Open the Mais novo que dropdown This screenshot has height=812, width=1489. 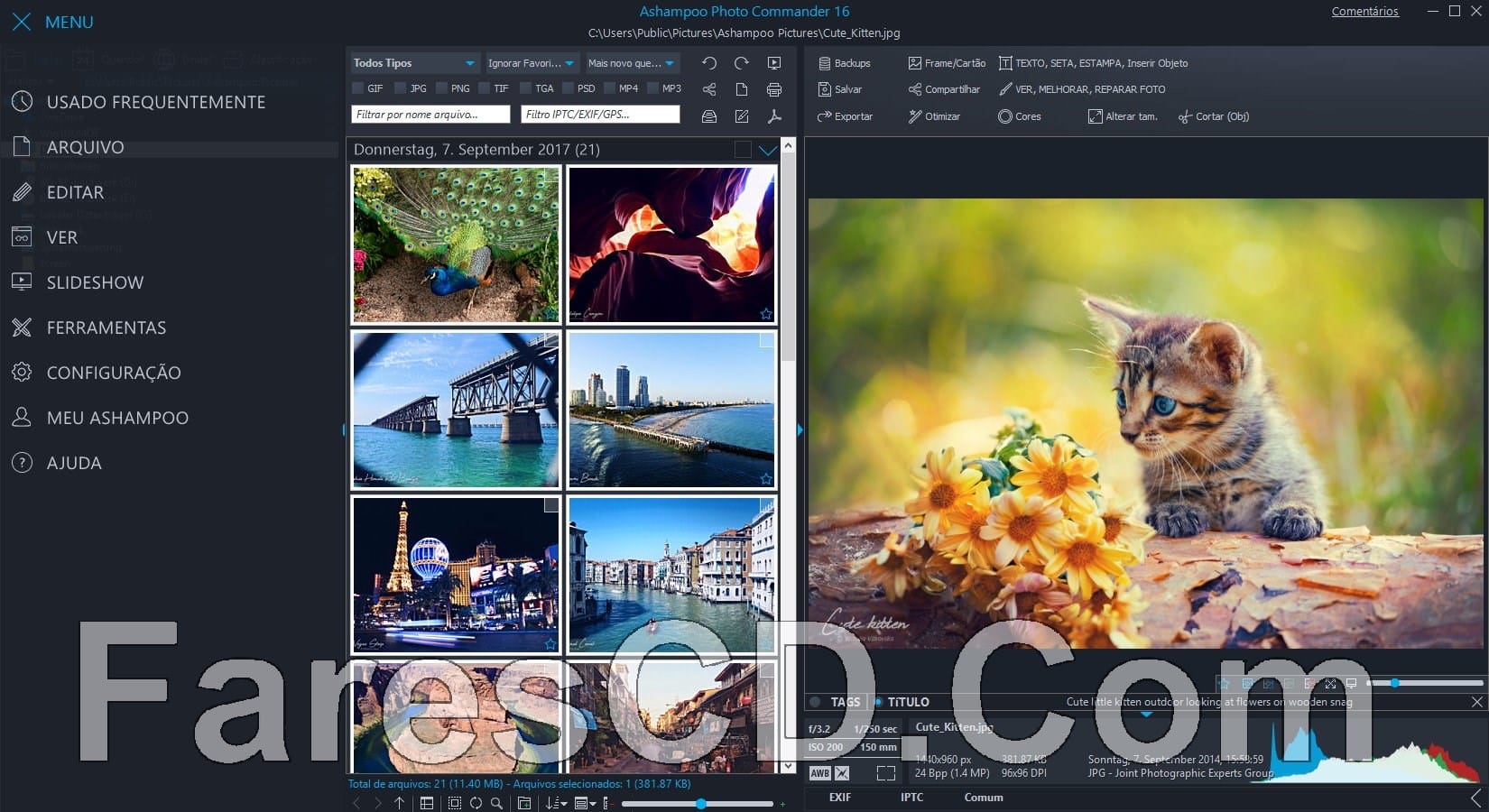[632, 63]
